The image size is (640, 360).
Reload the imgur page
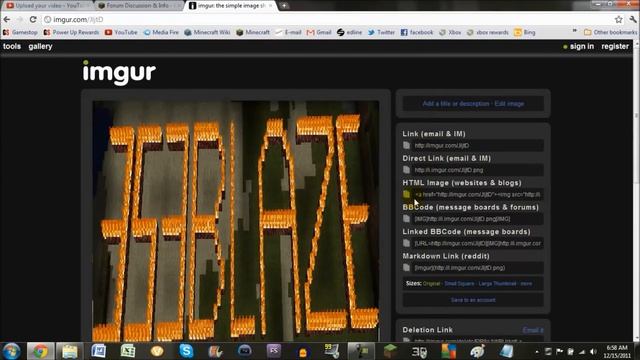(x=33, y=20)
